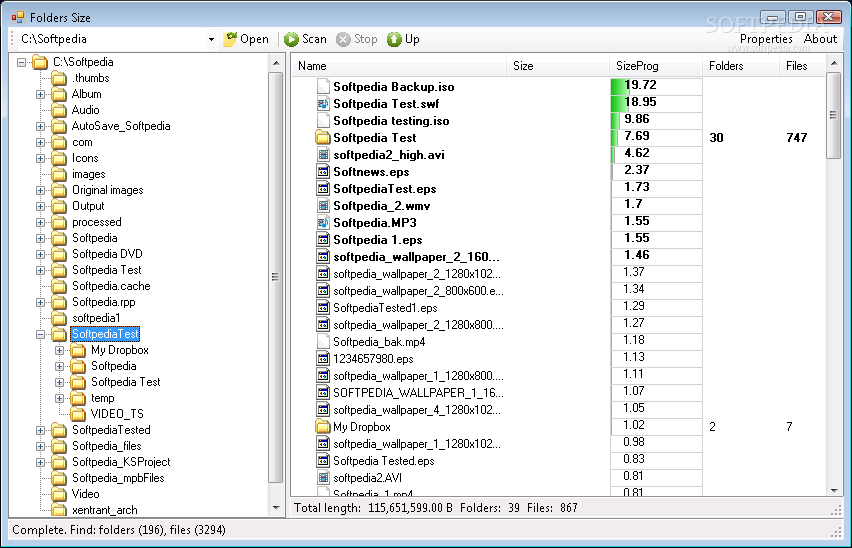Click the Softpedia Test.swf file icon
This screenshot has width=852, height=548.
pos(323,104)
